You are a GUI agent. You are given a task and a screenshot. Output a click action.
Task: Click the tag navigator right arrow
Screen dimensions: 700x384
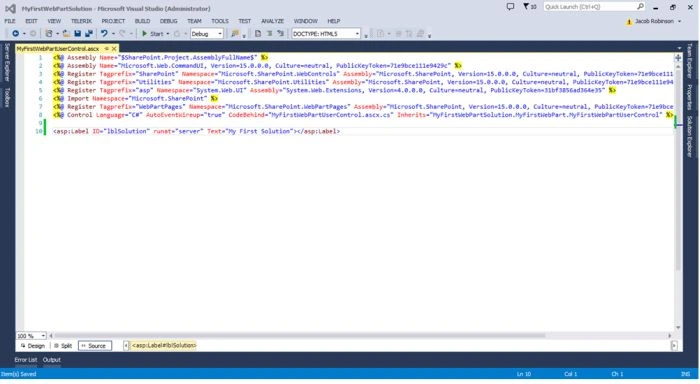click(x=674, y=345)
